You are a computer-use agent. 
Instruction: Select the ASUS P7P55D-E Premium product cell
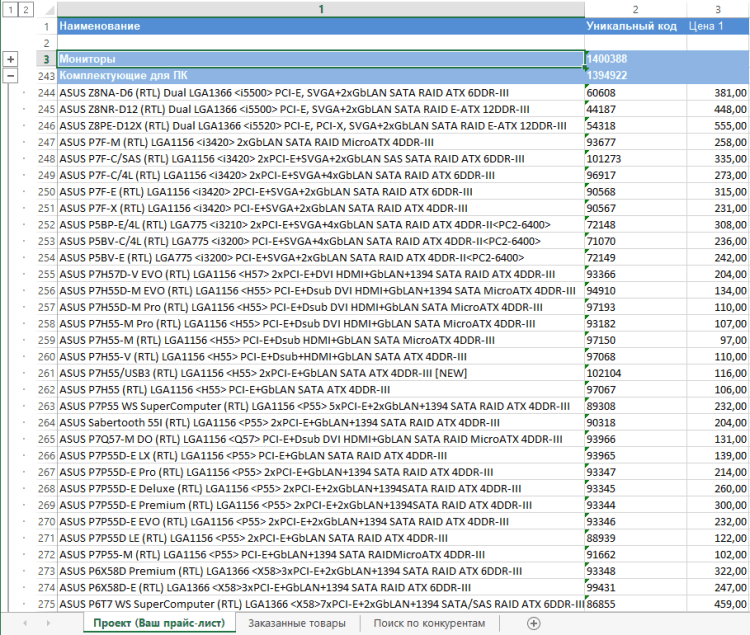click(321, 505)
